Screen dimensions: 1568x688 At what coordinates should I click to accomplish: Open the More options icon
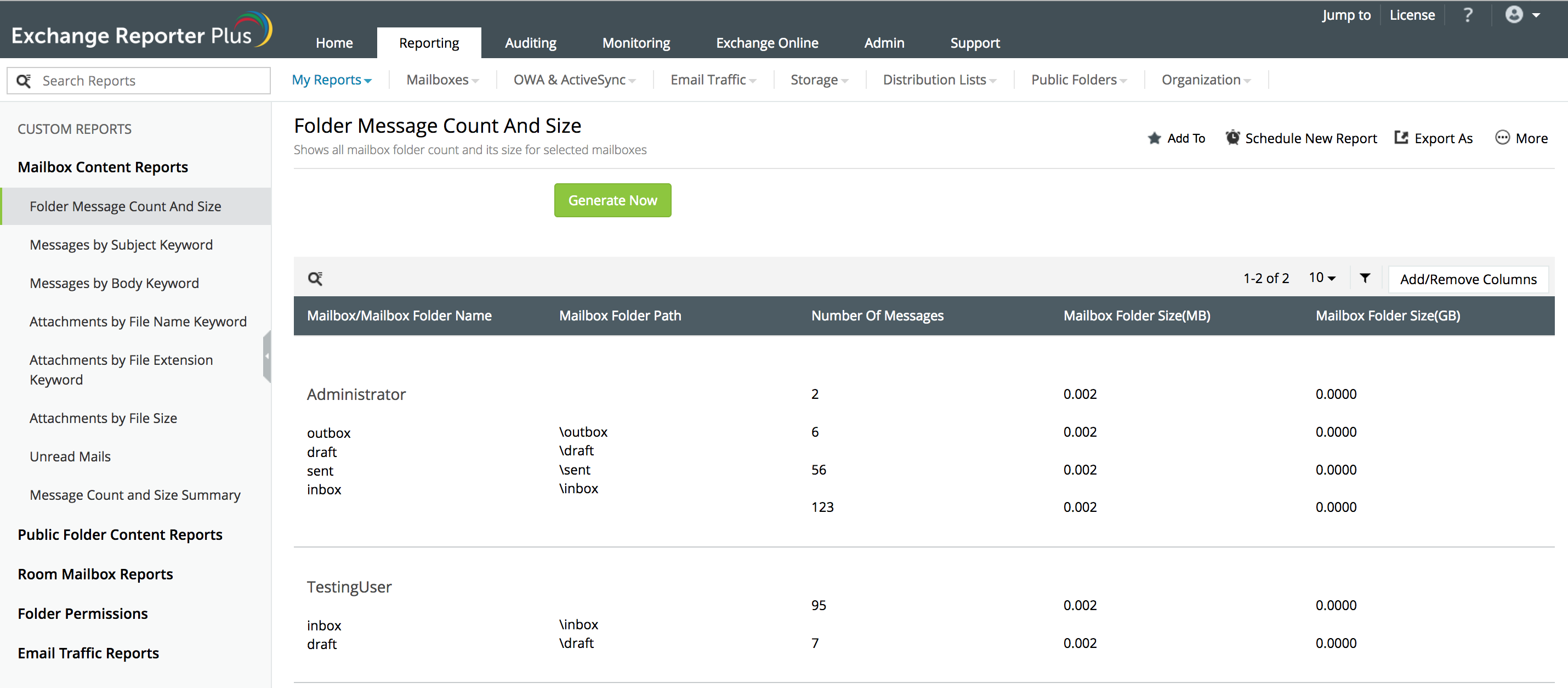(x=1502, y=138)
